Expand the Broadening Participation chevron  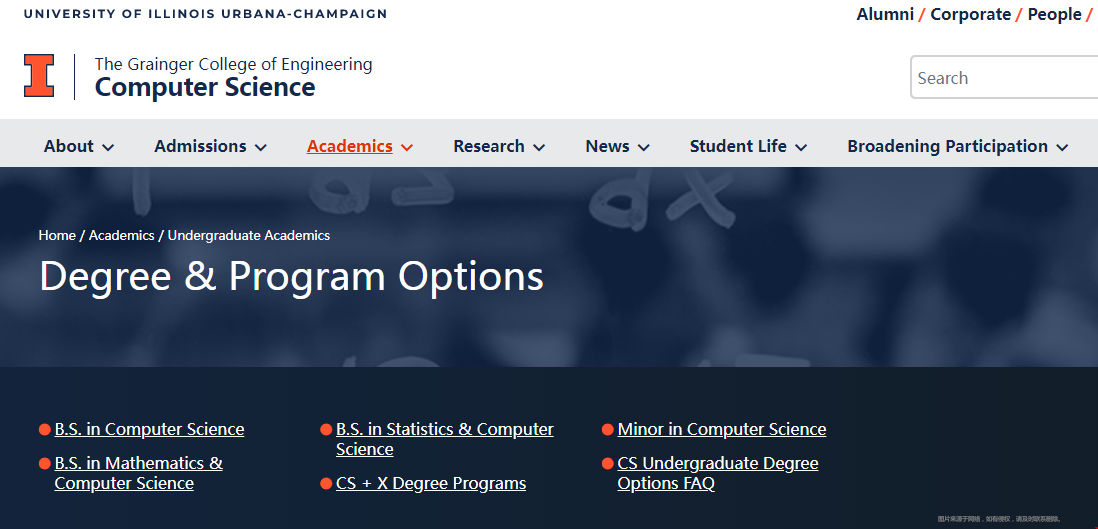[x=1062, y=147]
